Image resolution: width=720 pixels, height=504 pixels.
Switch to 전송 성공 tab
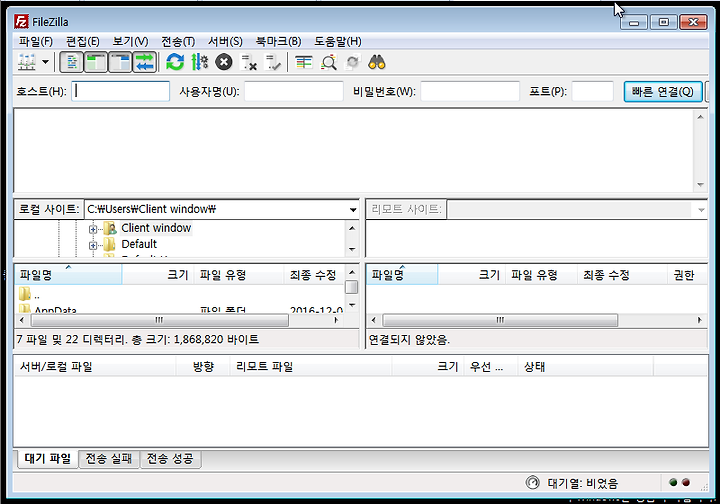pyautogui.click(x=170, y=459)
